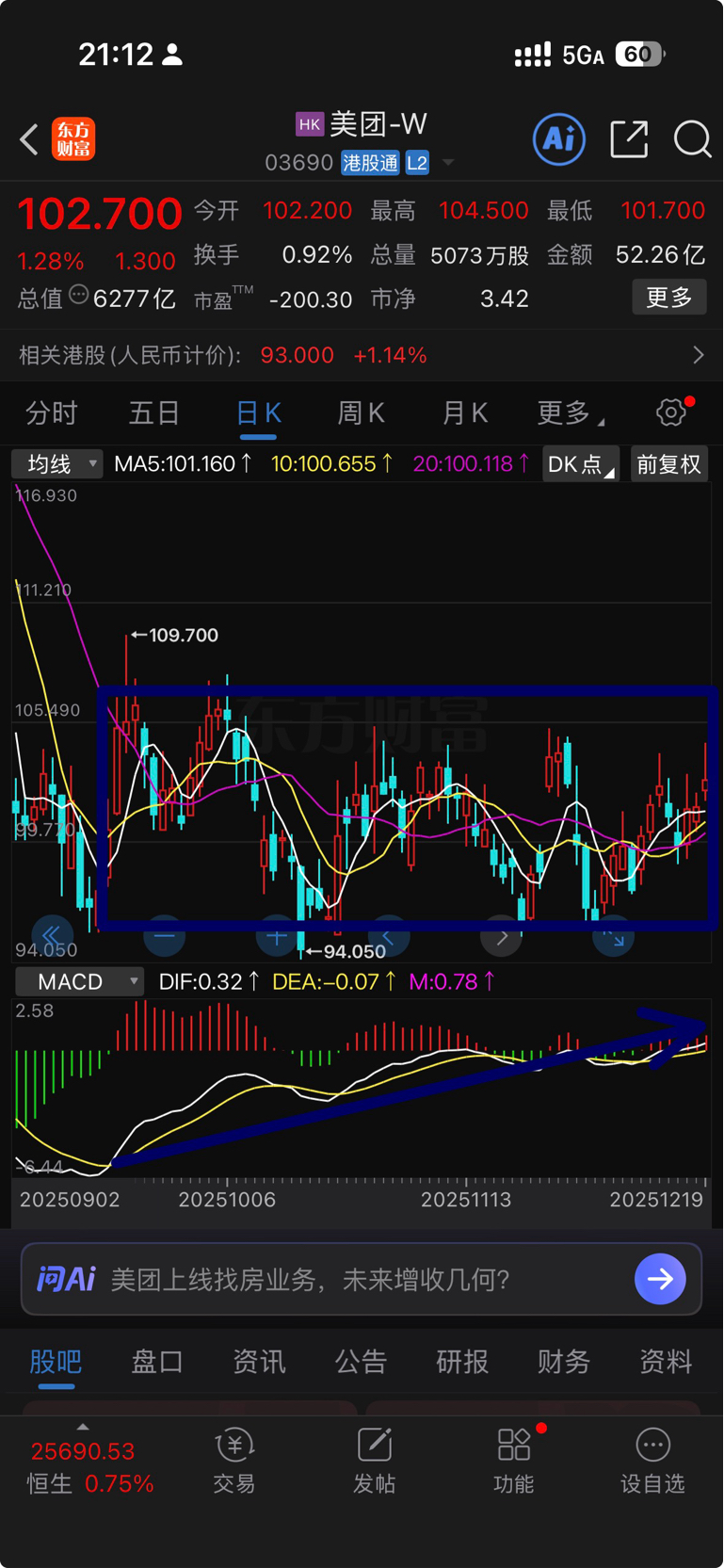The image size is (724, 1568).
Task: Tap the 问Ai logo label
Action: pos(66,1279)
